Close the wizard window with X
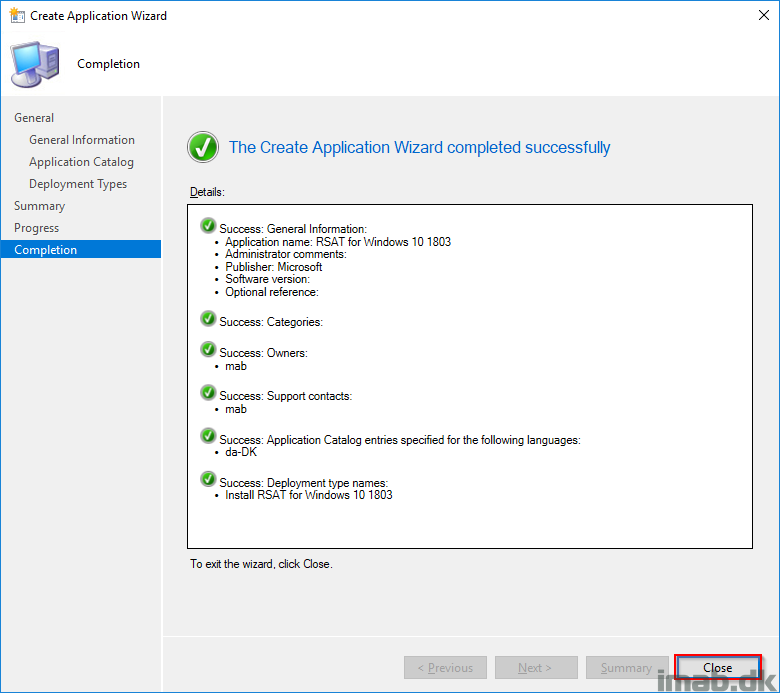 [764, 15]
